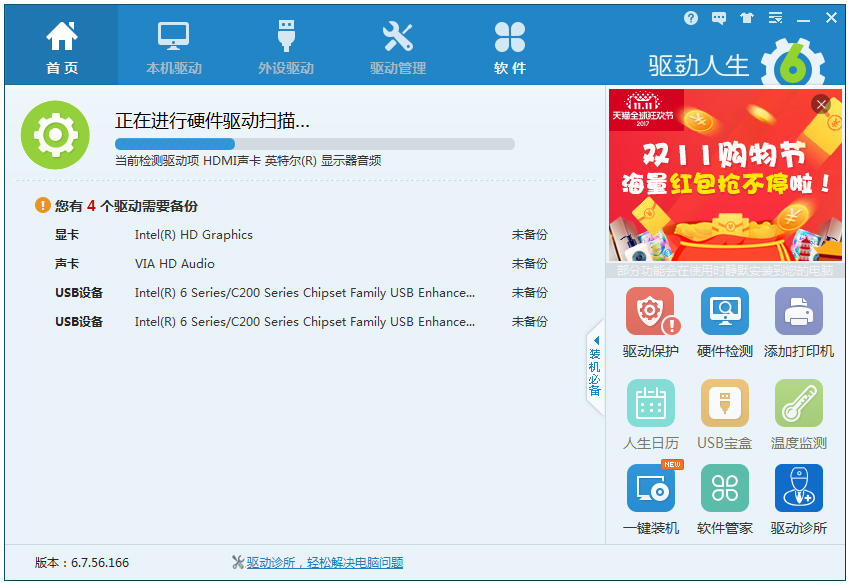The width and height of the screenshot is (850, 583).
Task: Open 温度监测 thermometer tool
Action: point(799,415)
